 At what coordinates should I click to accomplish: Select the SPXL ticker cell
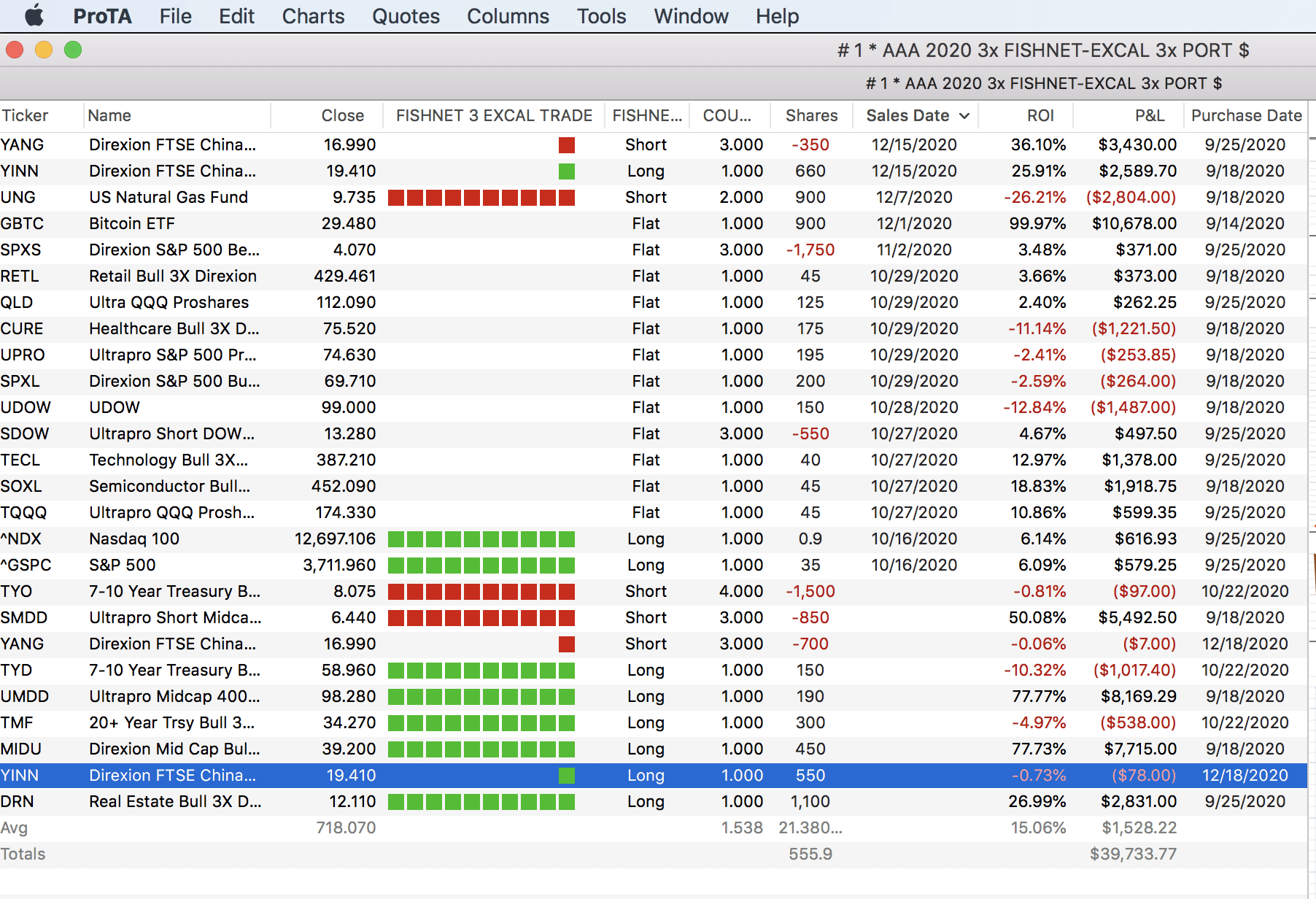(x=20, y=381)
